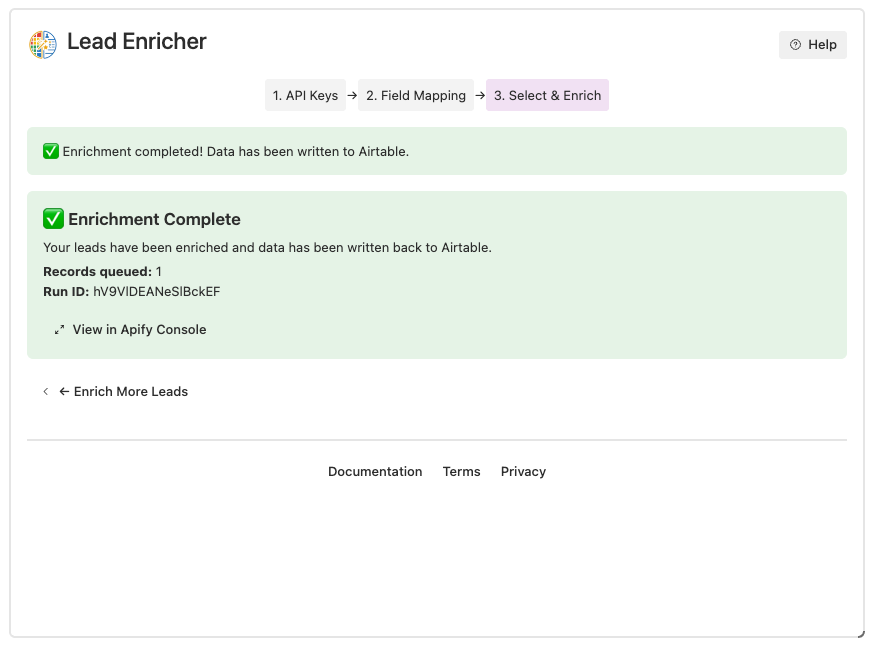Open View in Apify Console
The width and height of the screenshot is (872, 650).
139,329
